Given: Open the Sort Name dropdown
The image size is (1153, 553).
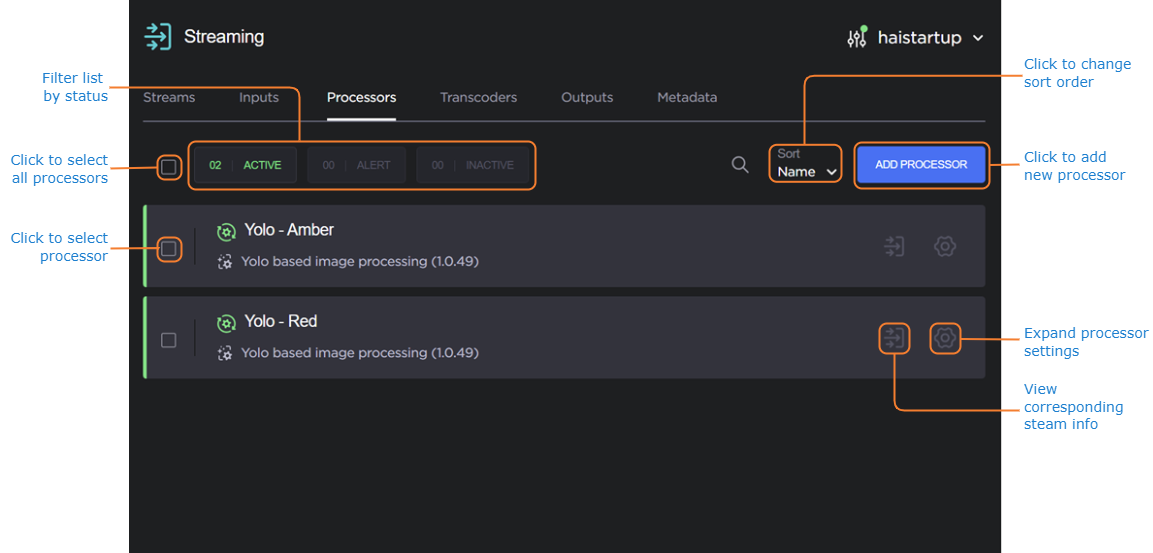Looking at the screenshot, I should click(x=806, y=164).
